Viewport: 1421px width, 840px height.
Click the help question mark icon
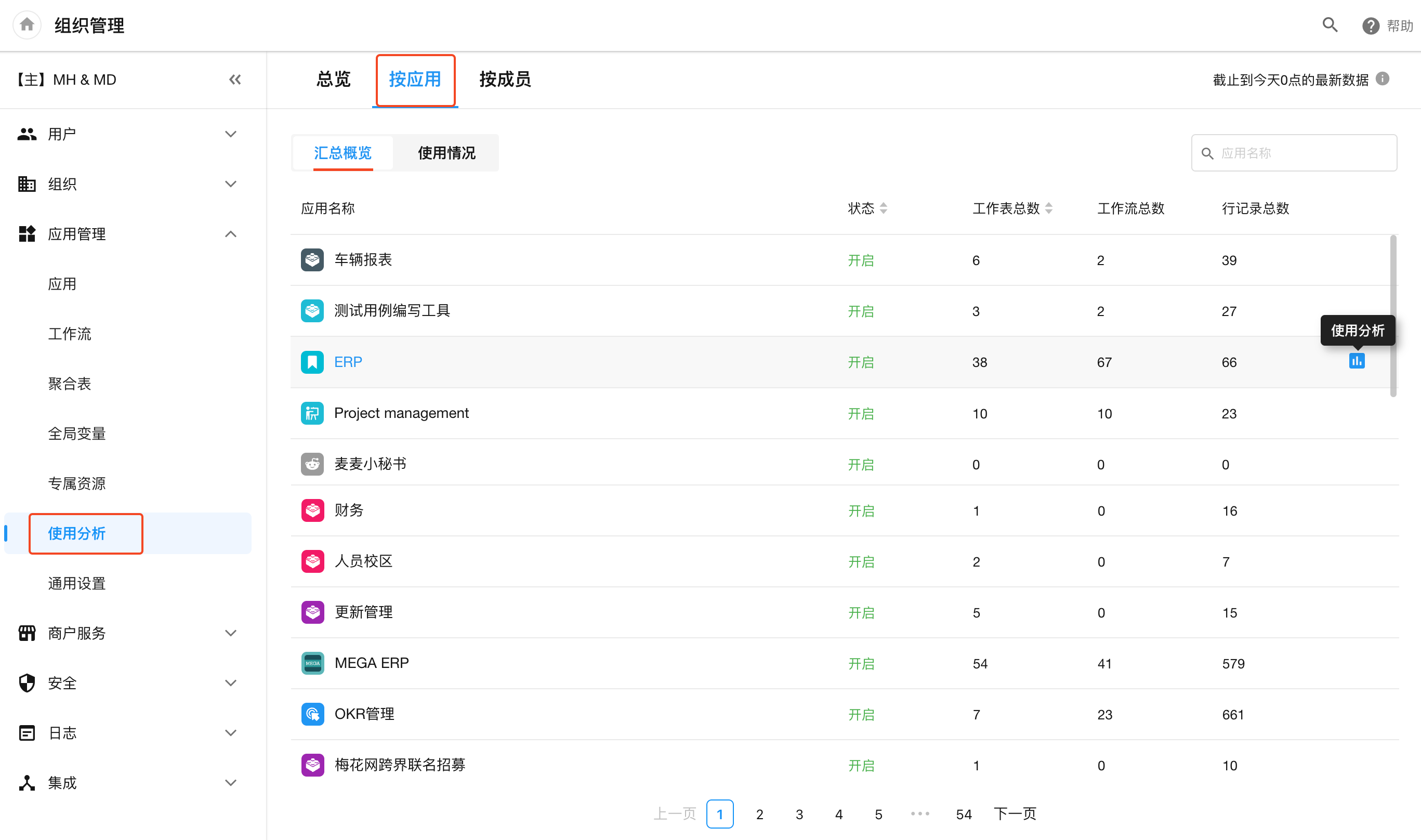click(x=1370, y=26)
